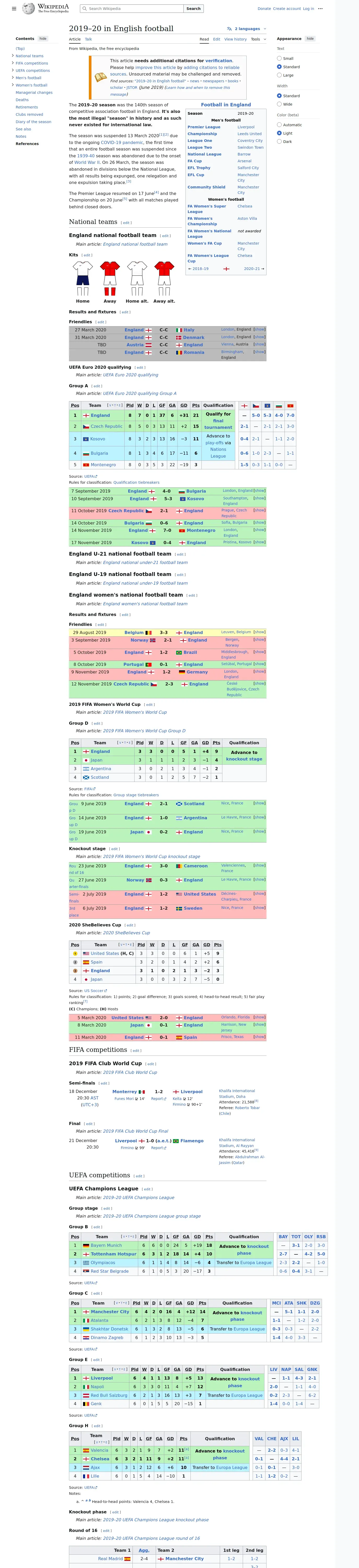Select the Dark color mode
The image size is (359, 1568).
279,141
